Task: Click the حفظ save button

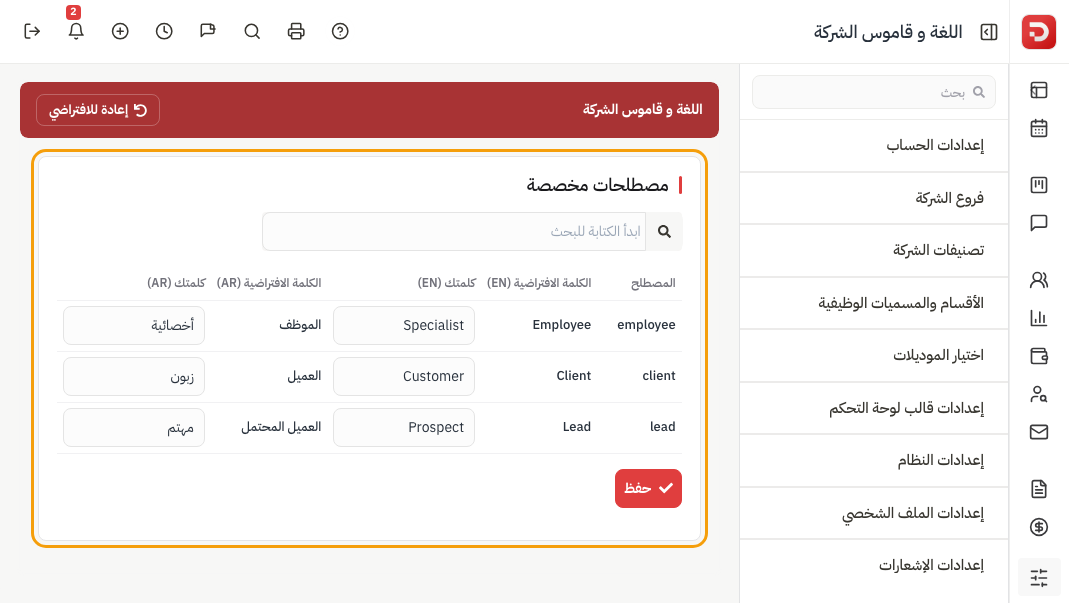Action: tap(648, 488)
